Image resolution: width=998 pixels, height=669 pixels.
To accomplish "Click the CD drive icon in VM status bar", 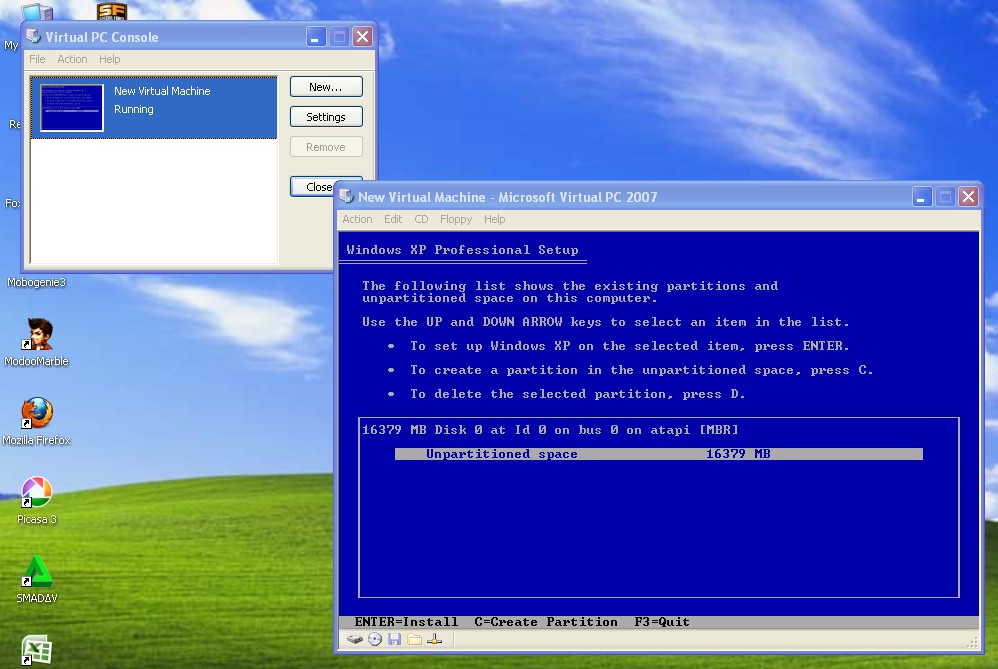I will click(x=375, y=639).
